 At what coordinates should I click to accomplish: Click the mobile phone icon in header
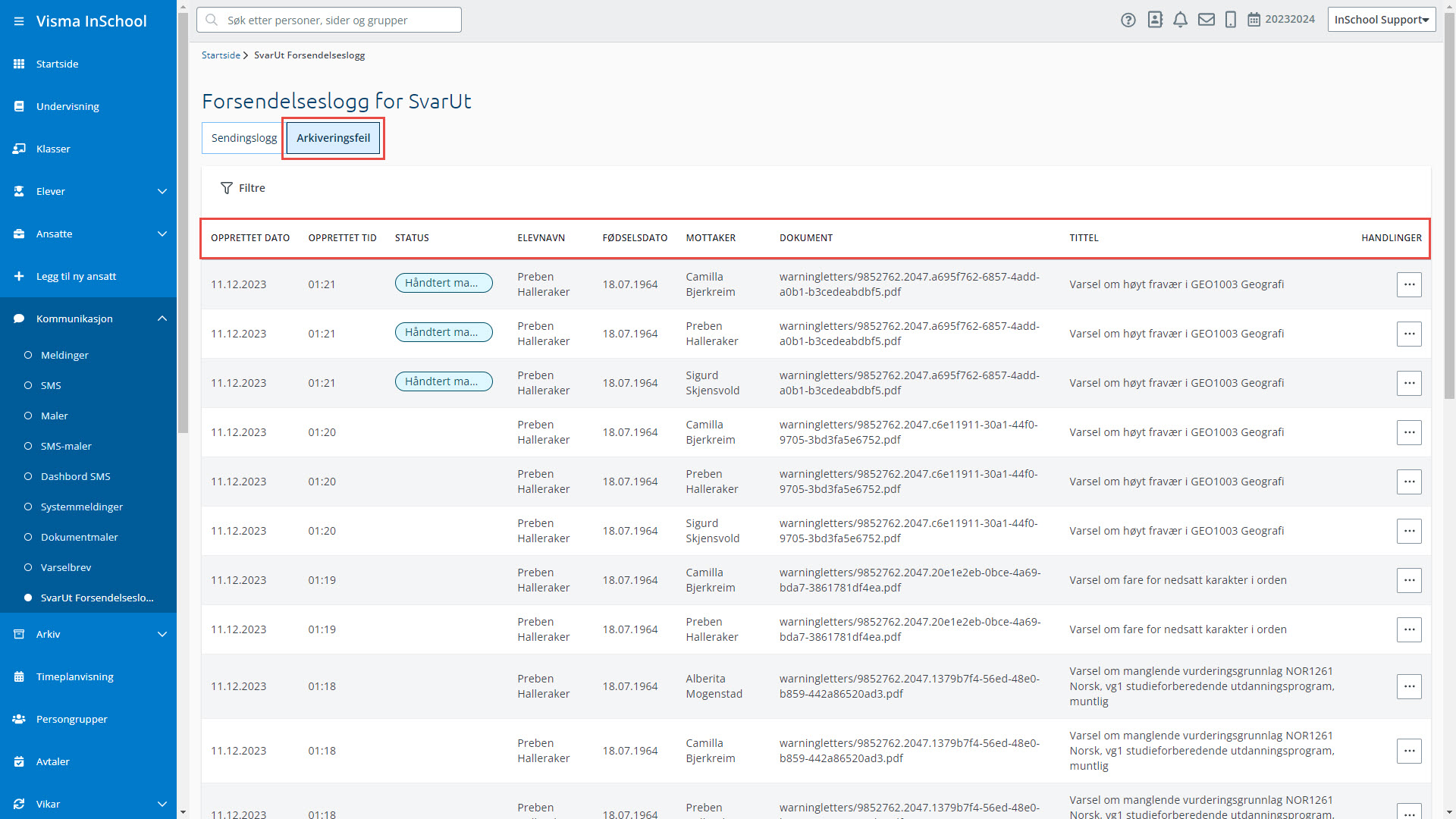coord(1231,20)
